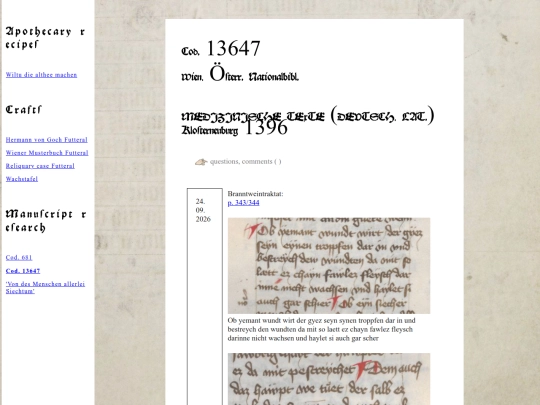Click 'Manuscript research' section heading

pos(45,221)
